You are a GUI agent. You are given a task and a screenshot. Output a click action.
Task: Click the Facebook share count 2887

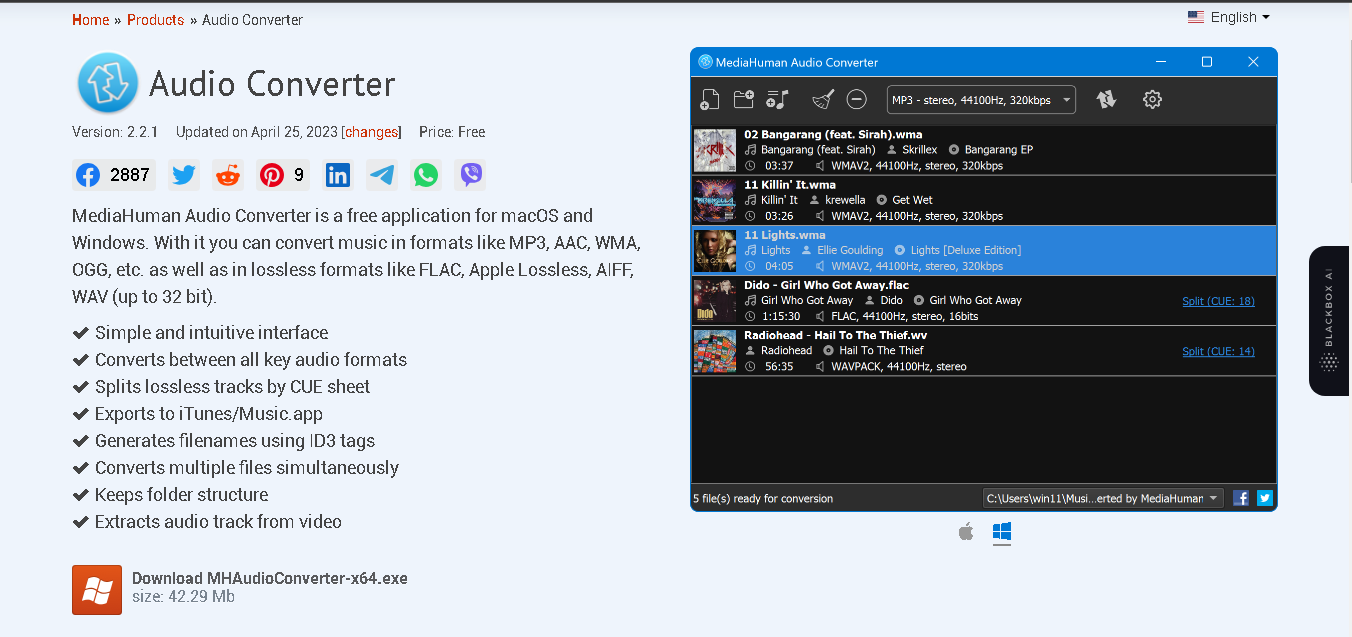click(x=130, y=175)
